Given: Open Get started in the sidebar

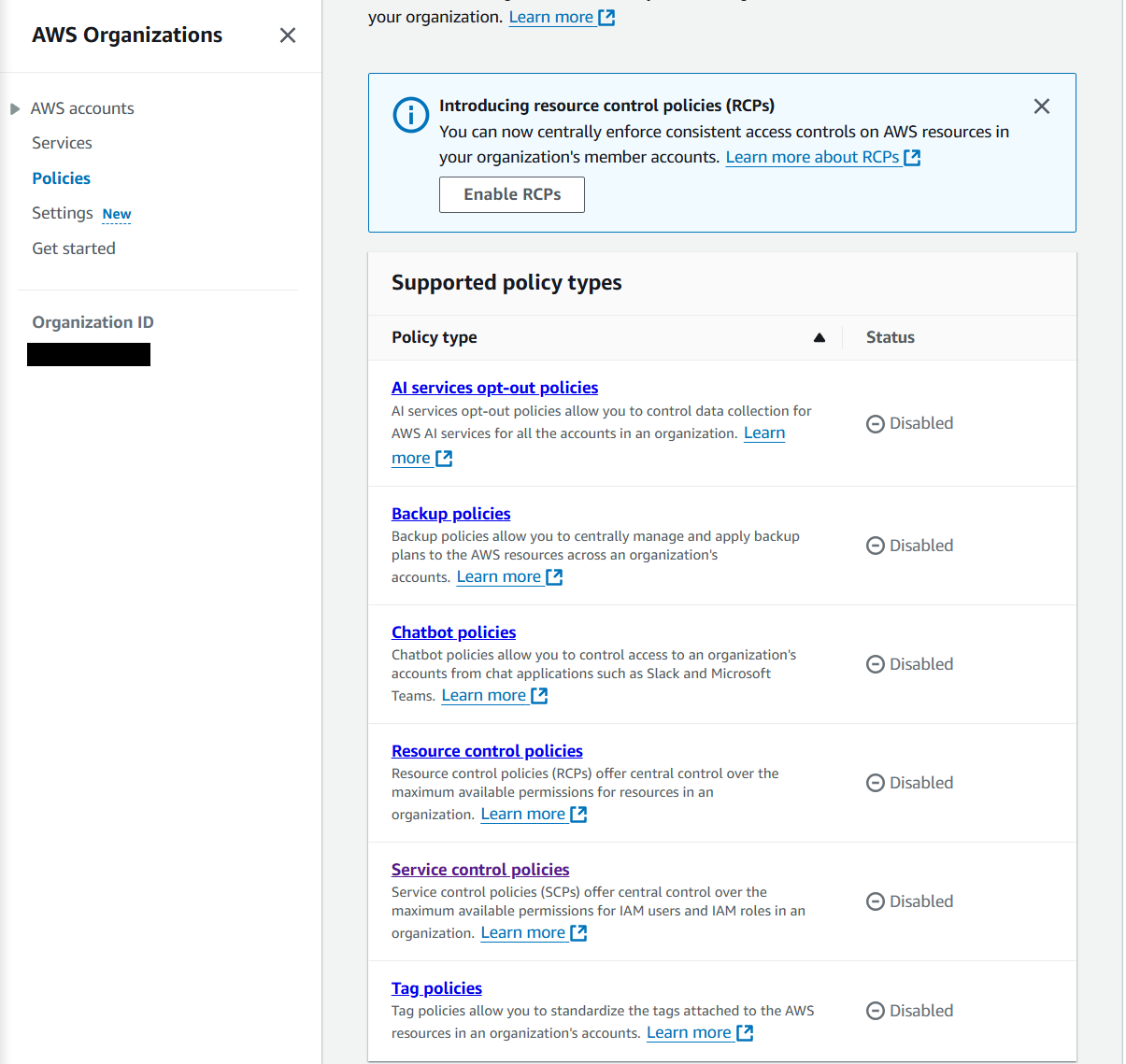Looking at the screenshot, I should pos(74,248).
